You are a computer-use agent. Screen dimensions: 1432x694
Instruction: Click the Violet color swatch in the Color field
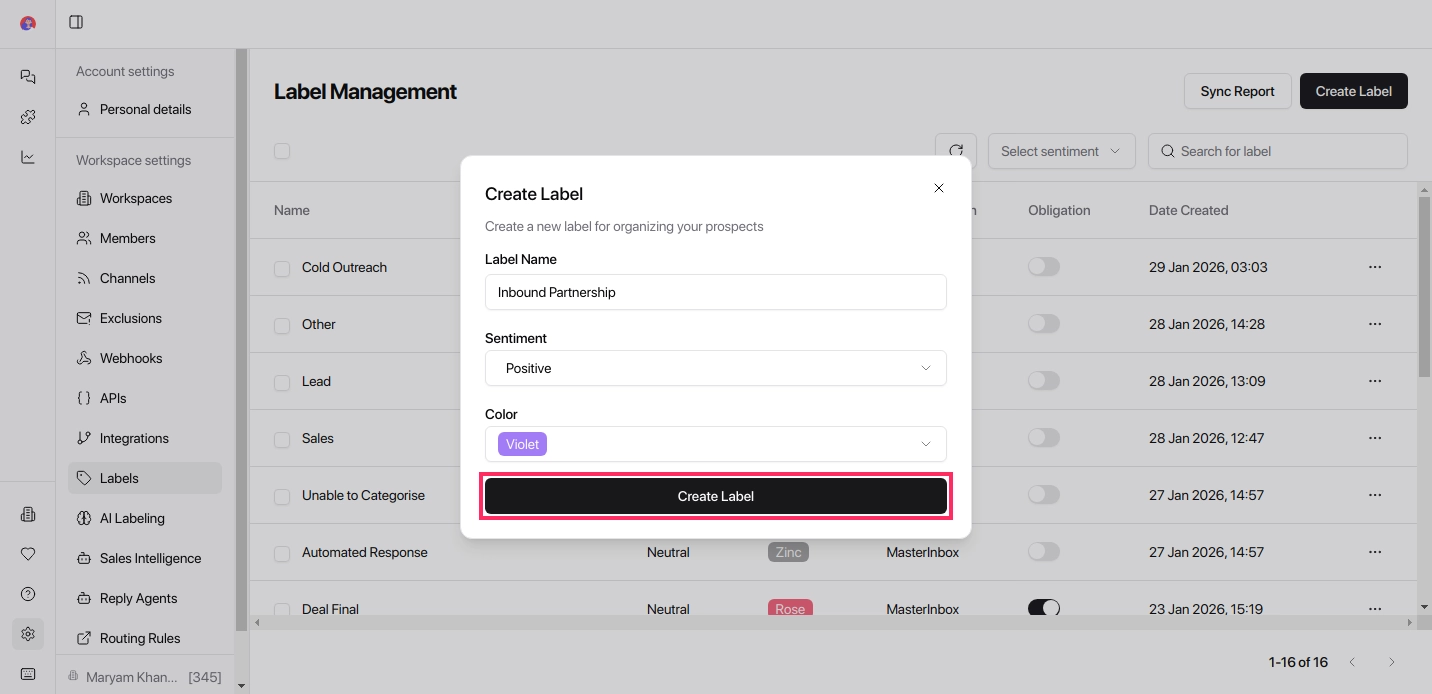(x=521, y=443)
